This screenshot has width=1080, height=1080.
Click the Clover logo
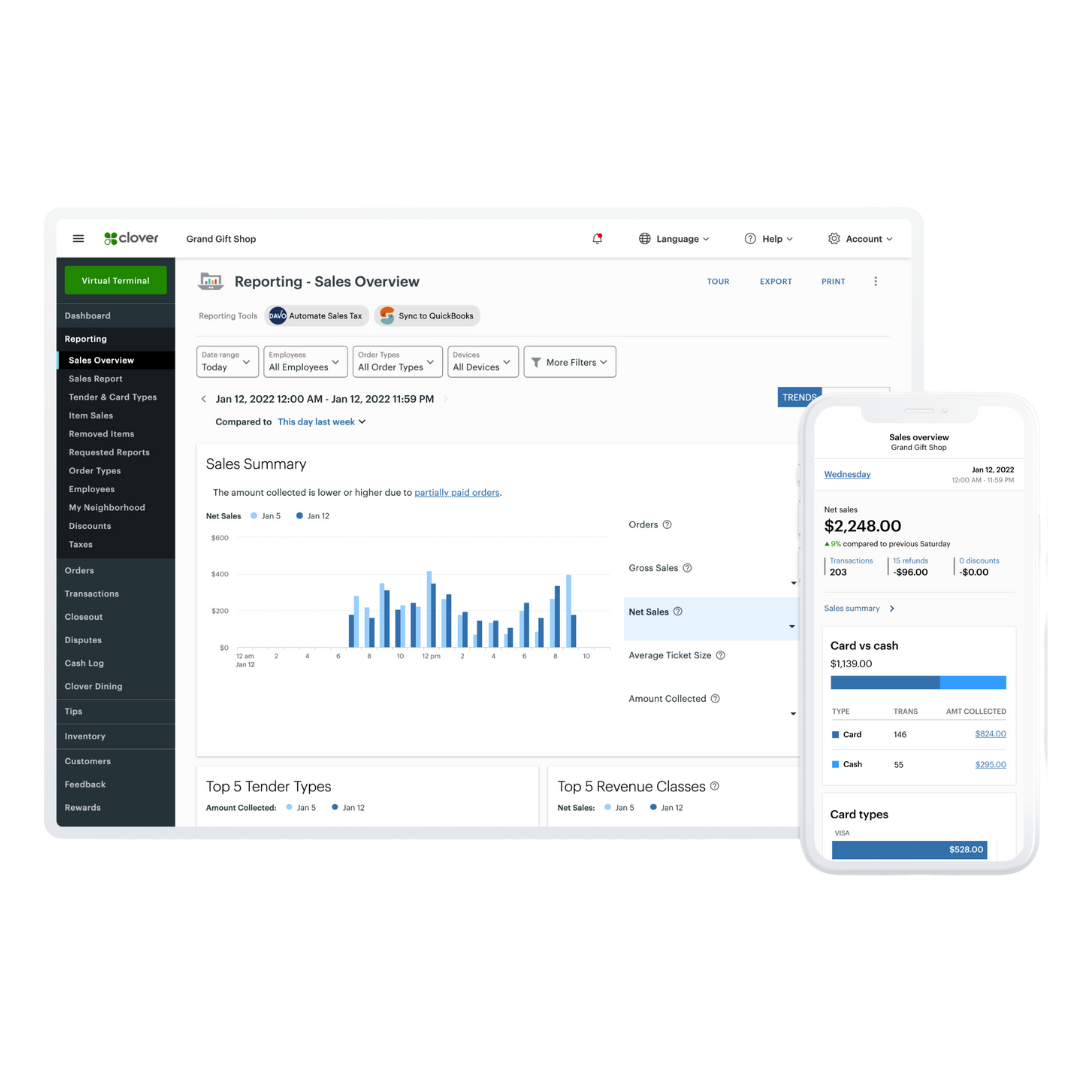point(131,238)
